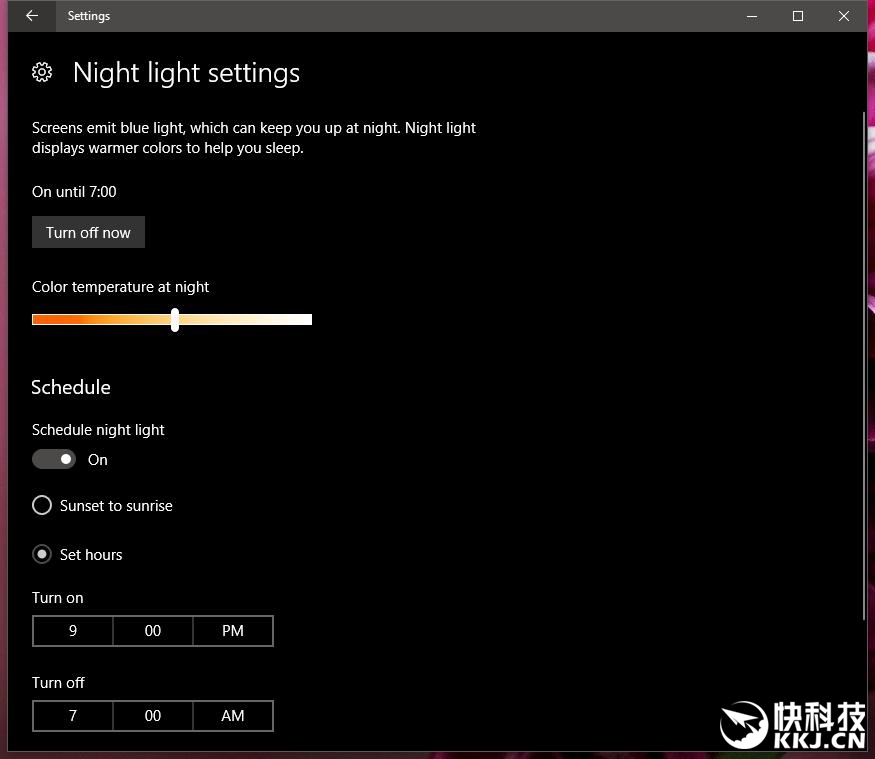This screenshot has height=759, width=875.
Task: Select the Sunset to sunrise option
Action: pyautogui.click(x=42, y=506)
